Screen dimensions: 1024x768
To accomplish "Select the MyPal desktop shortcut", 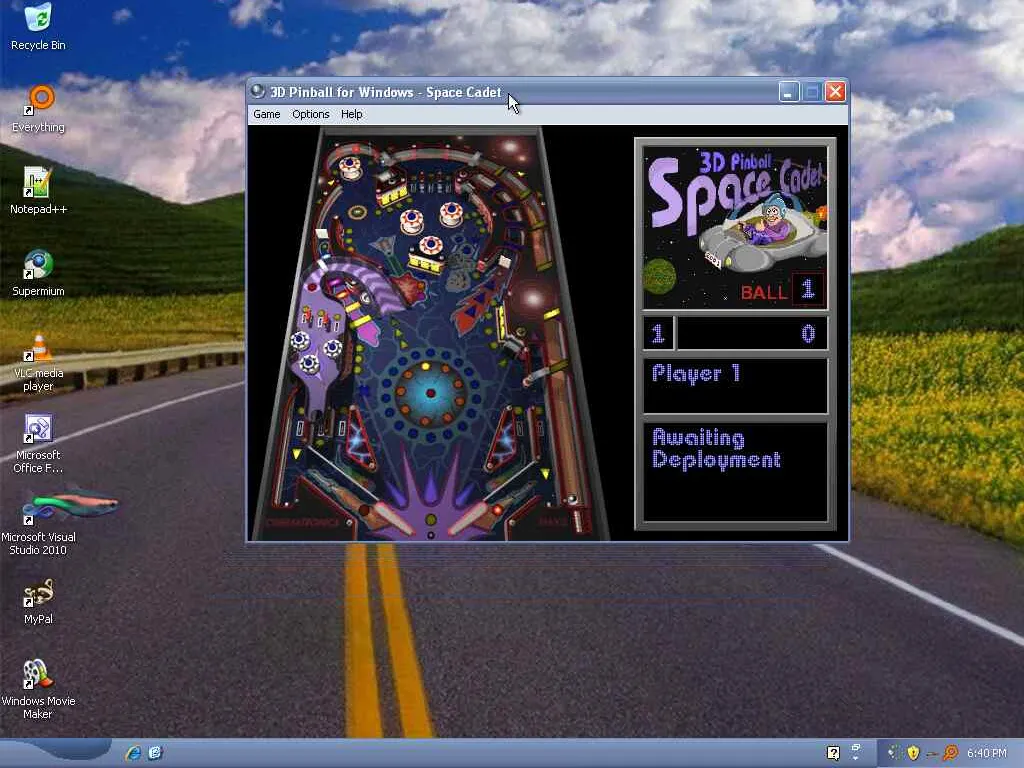I will pyautogui.click(x=38, y=602).
